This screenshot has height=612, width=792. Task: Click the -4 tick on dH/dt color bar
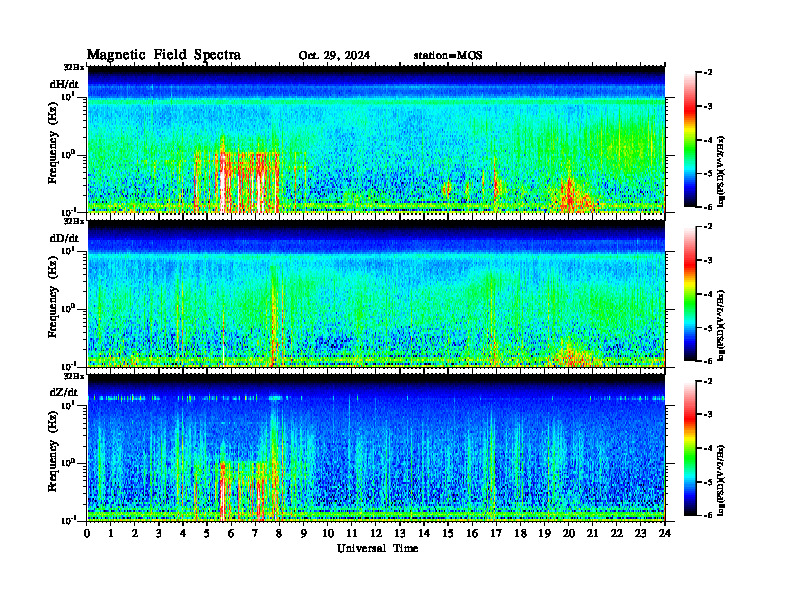pyautogui.click(x=708, y=140)
